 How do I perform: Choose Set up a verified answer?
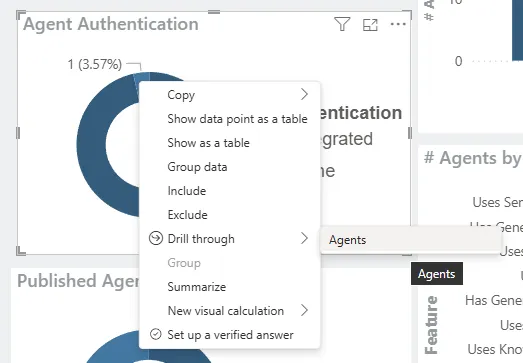click(x=229, y=335)
